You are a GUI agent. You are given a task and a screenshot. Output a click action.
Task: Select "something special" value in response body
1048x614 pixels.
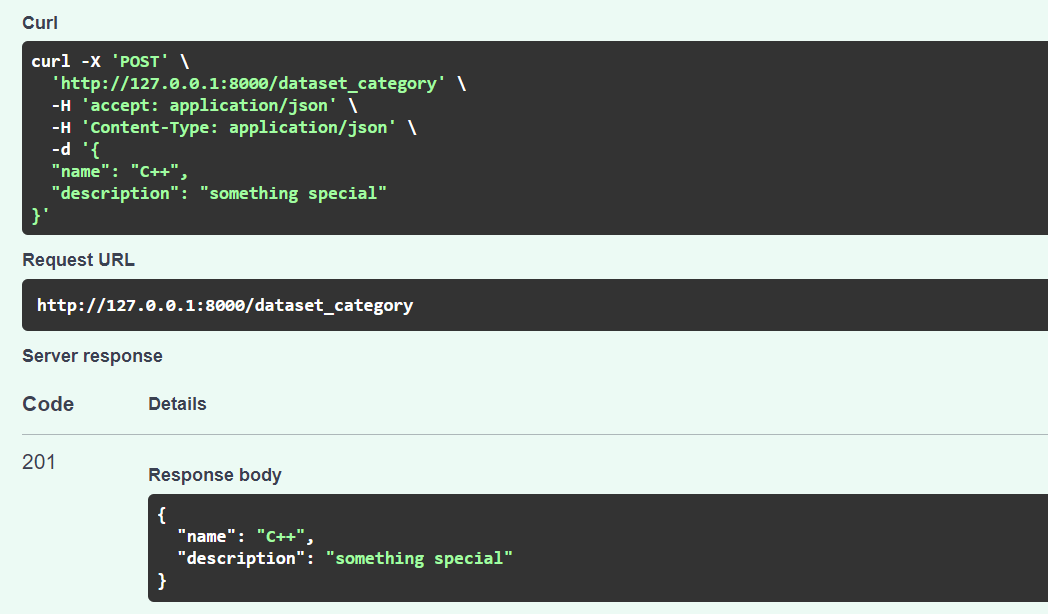419,559
